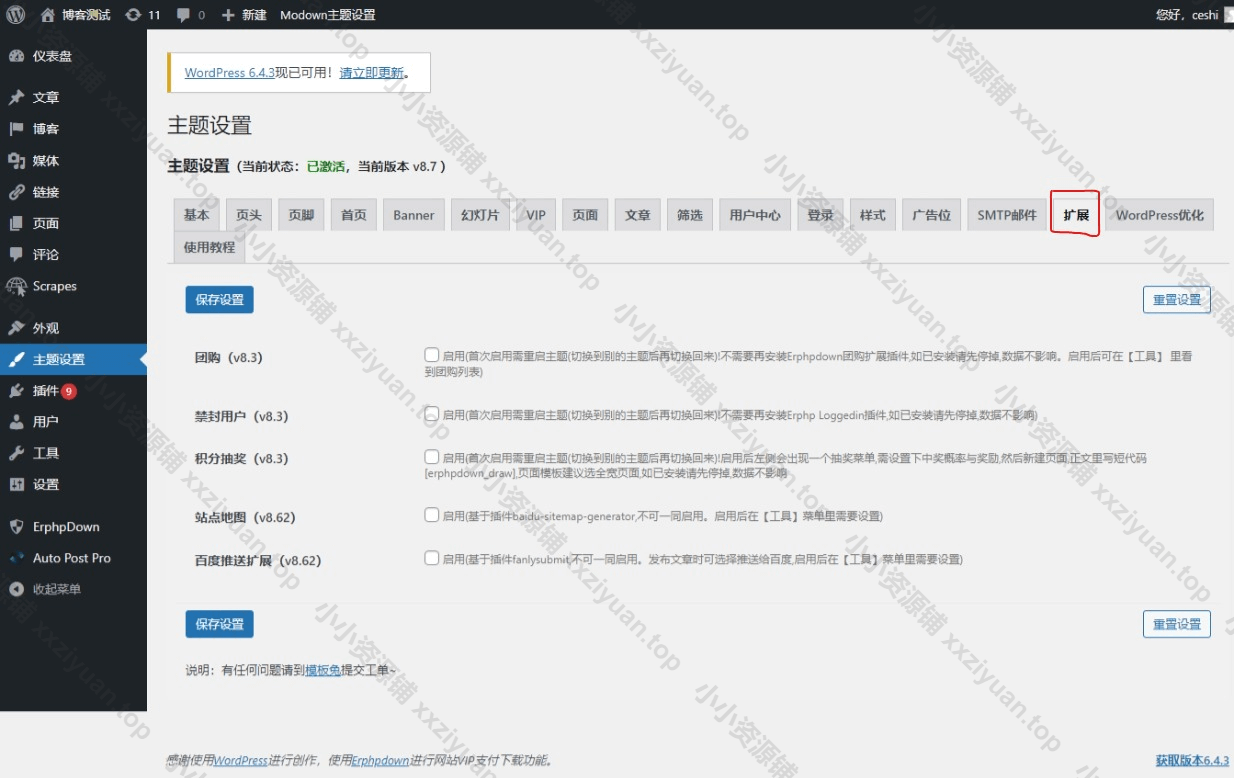1234x778 pixels.
Task: Open the 仪表盘 dashboard icon in sidebar
Action: click(16, 57)
